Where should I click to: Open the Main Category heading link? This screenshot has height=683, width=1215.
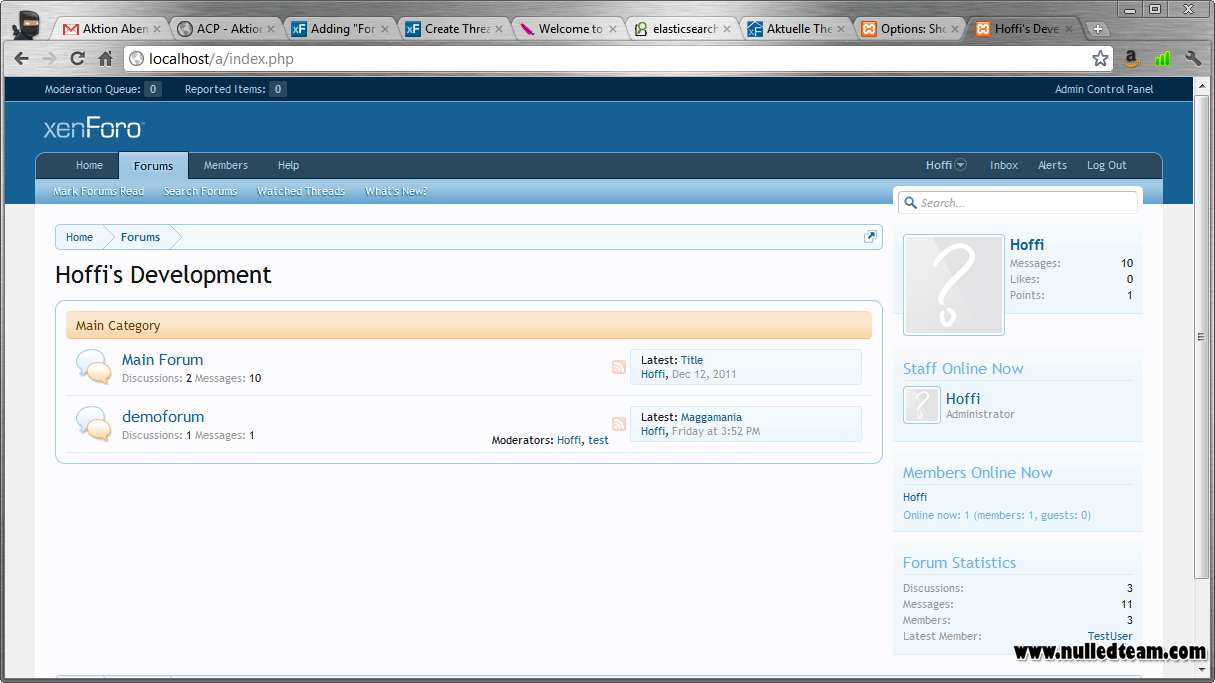click(x=118, y=325)
